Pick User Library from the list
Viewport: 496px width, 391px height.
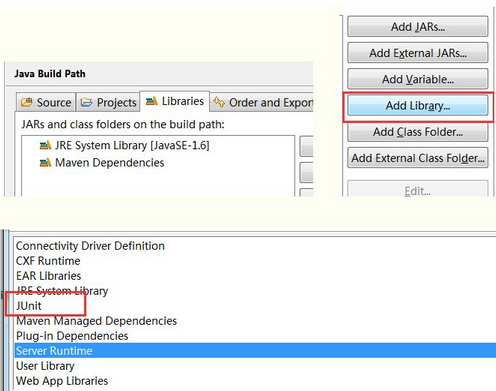(45, 366)
